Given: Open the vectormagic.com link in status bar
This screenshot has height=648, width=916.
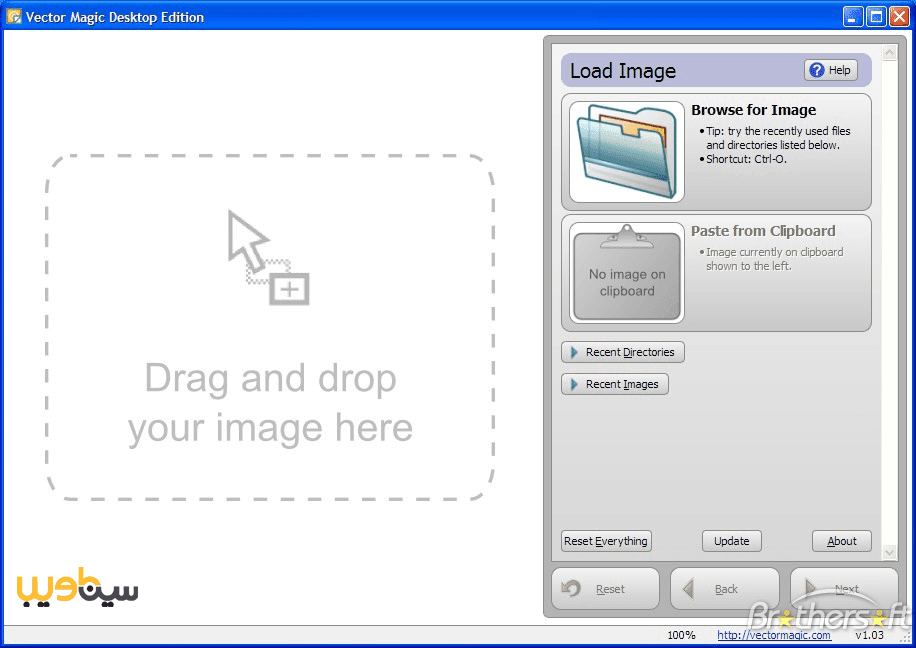Looking at the screenshot, I should click(773, 635).
